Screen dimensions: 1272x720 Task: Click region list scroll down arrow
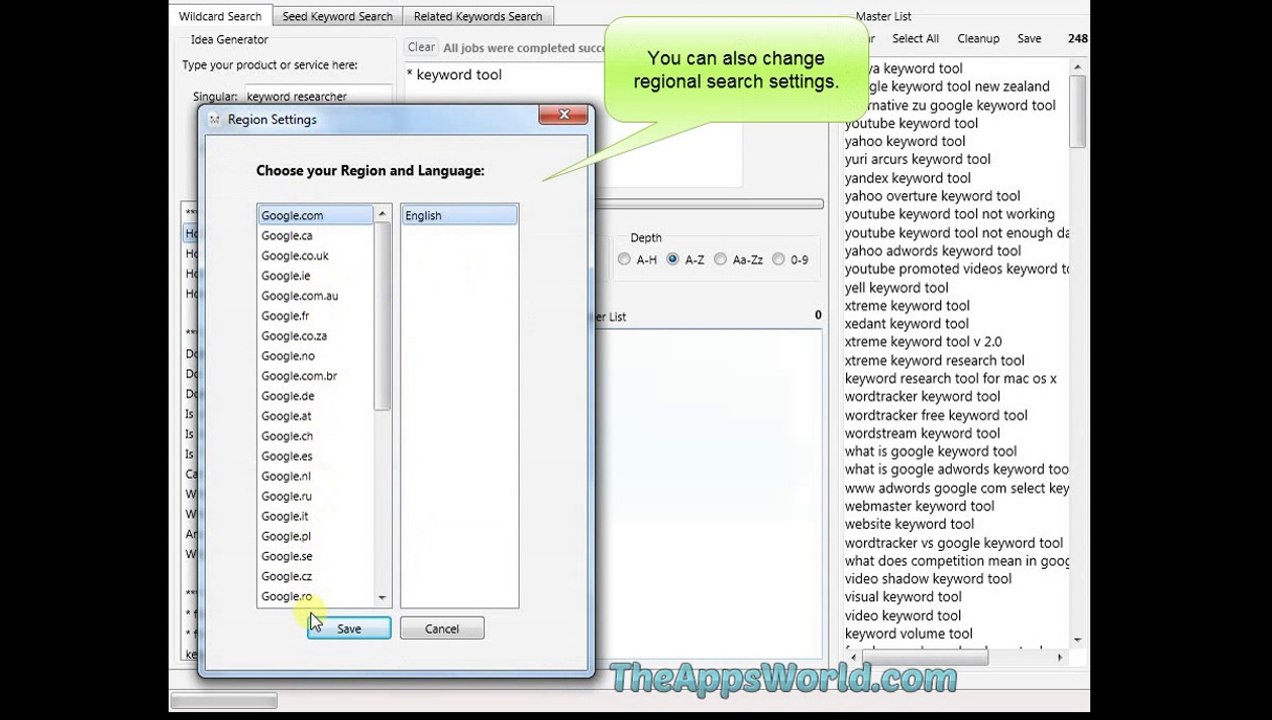tap(382, 597)
